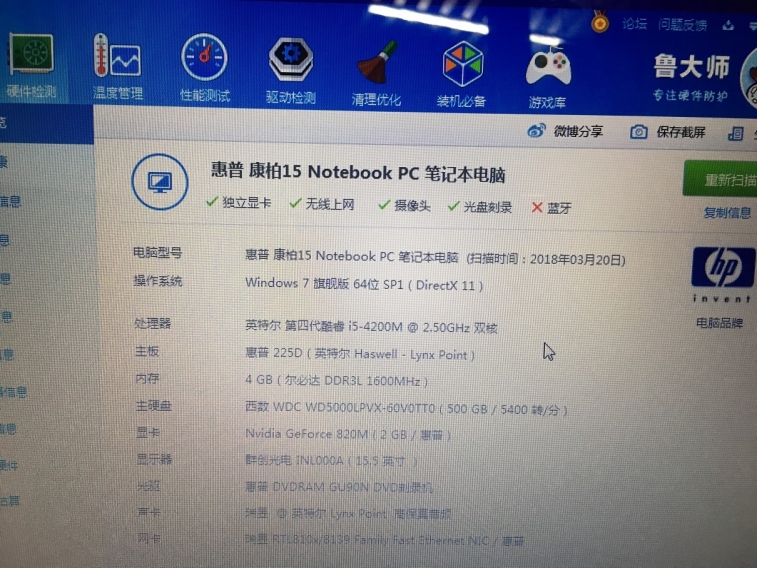Click the 电脑品牌 label under HP logo
Image resolution: width=757 pixels, height=568 pixels.
coord(719,323)
